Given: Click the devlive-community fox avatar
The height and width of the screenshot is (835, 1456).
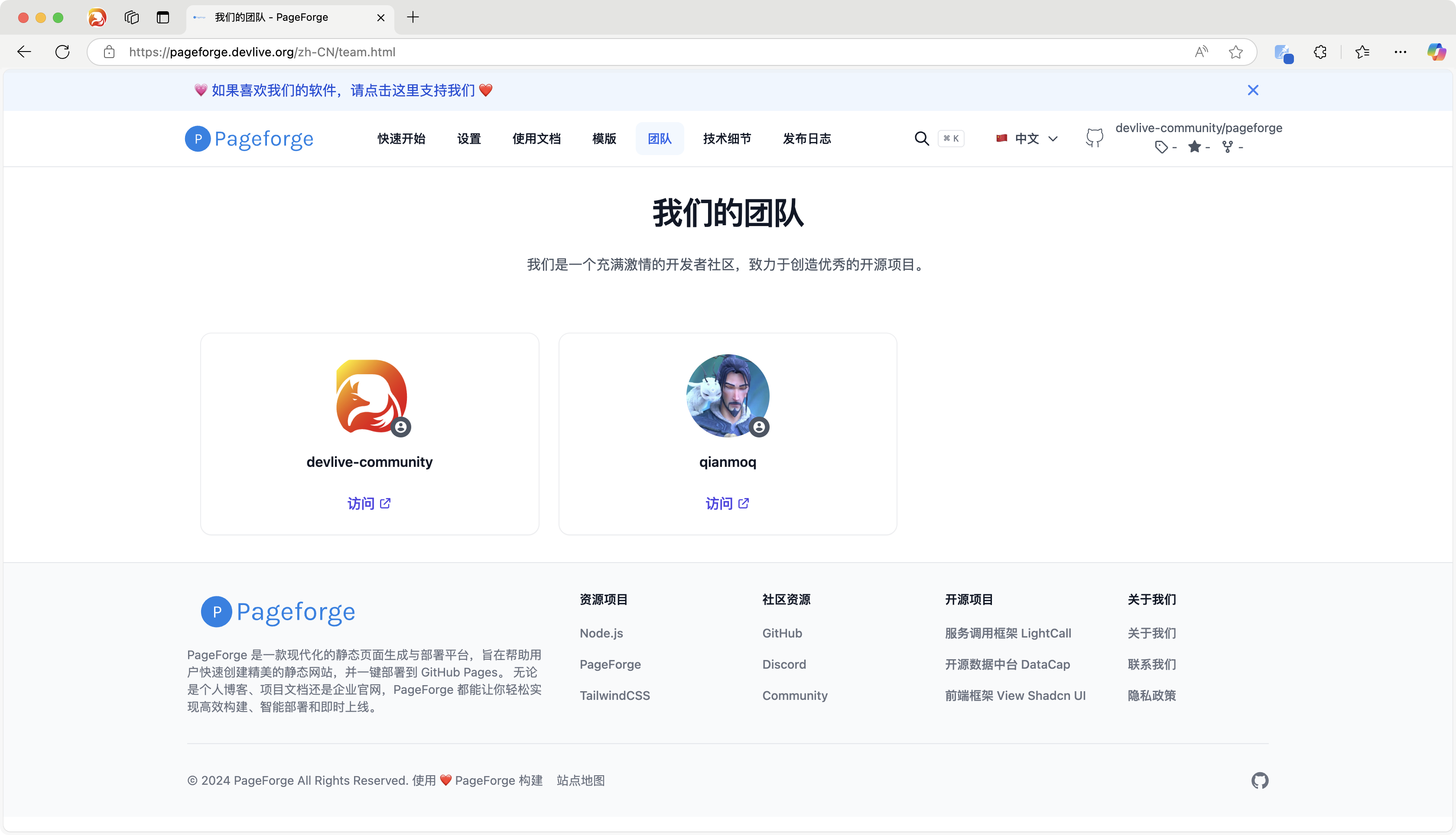Looking at the screenshot, I should (370, 395).
